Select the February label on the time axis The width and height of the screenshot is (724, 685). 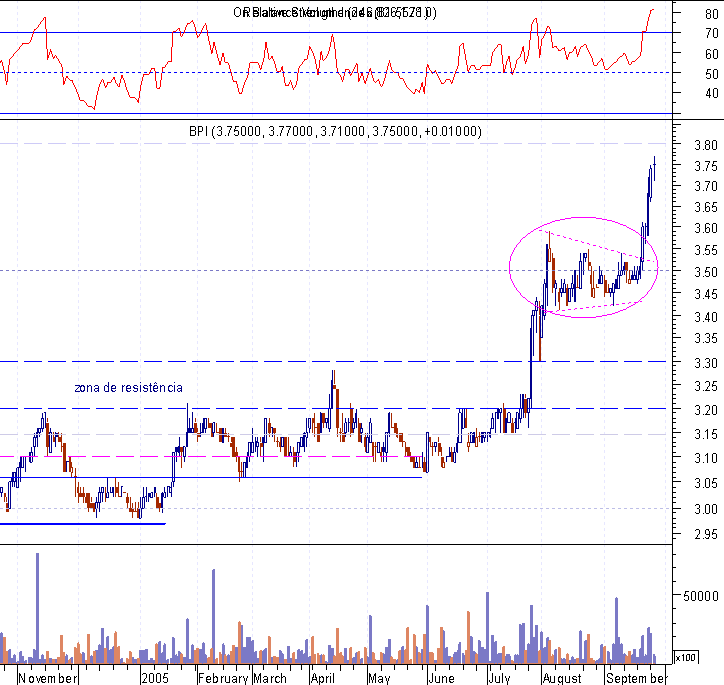pyautogui.click(x=223, y=678)
